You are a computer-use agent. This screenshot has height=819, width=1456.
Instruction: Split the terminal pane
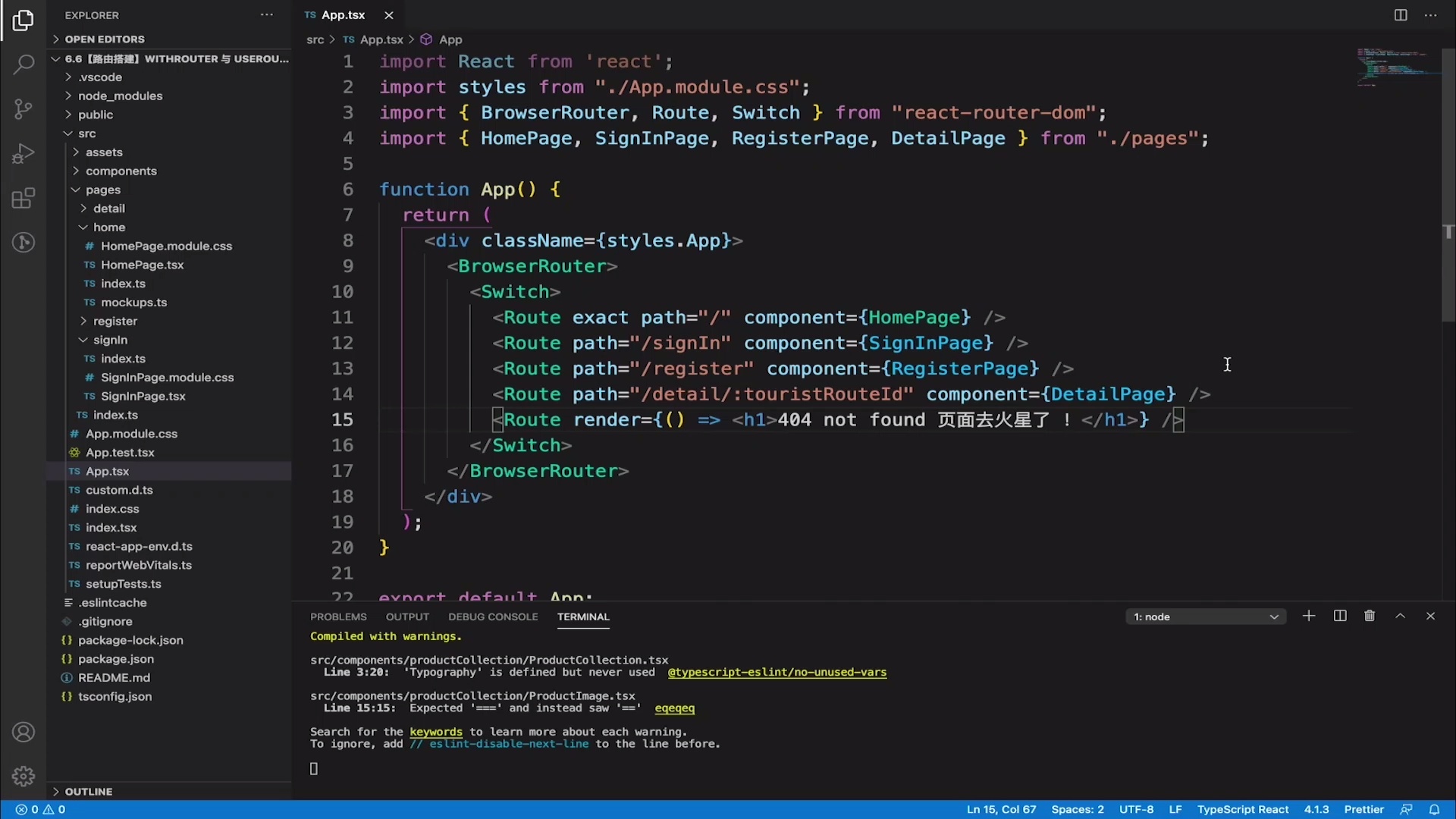[1339, 616]
